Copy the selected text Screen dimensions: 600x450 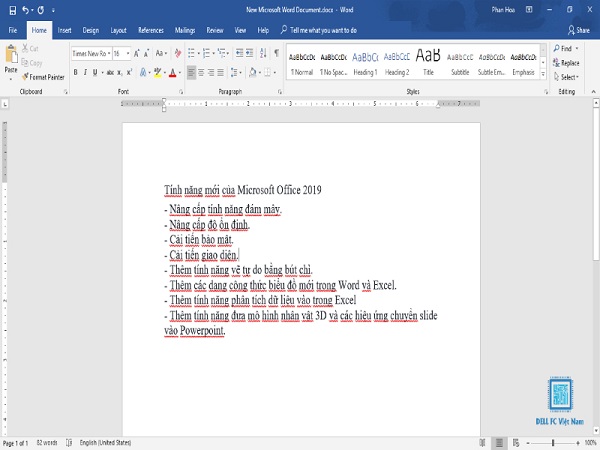[32, 63]
